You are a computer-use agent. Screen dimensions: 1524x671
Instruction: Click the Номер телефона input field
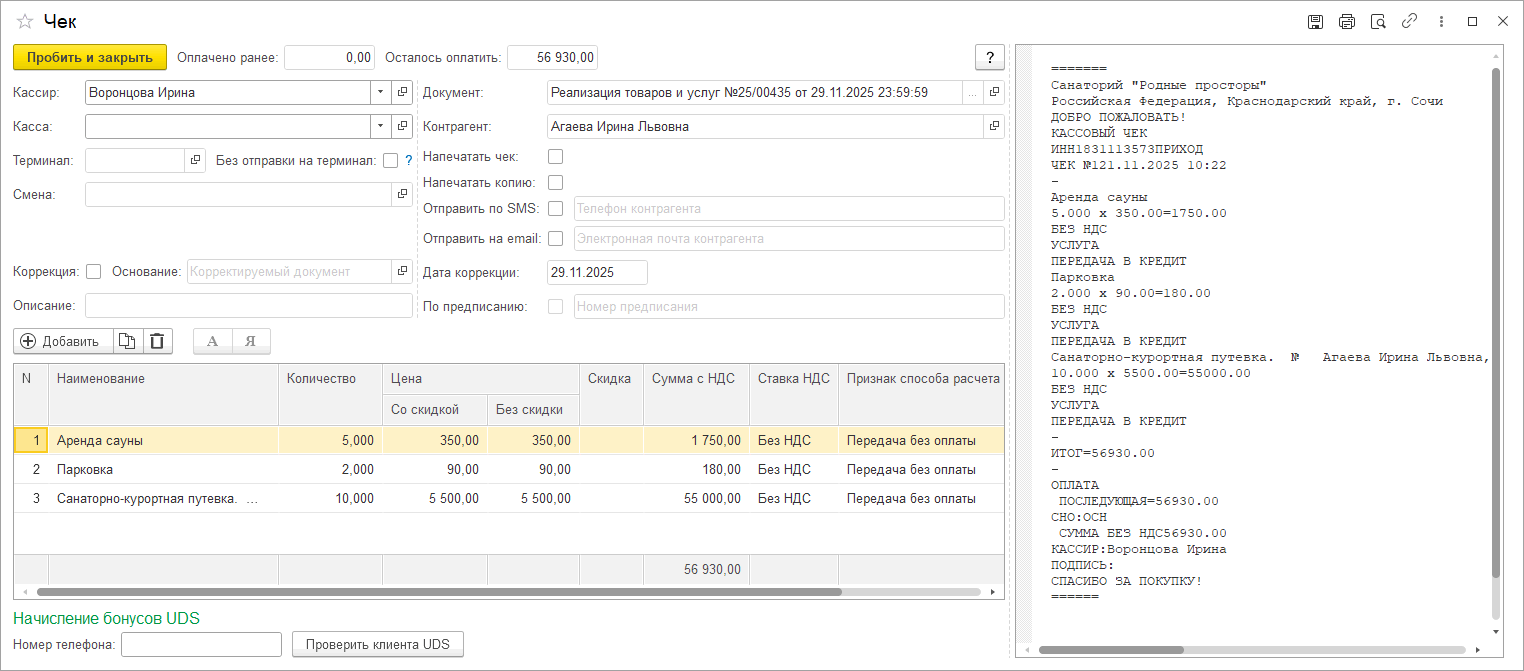tap(200, 645)
